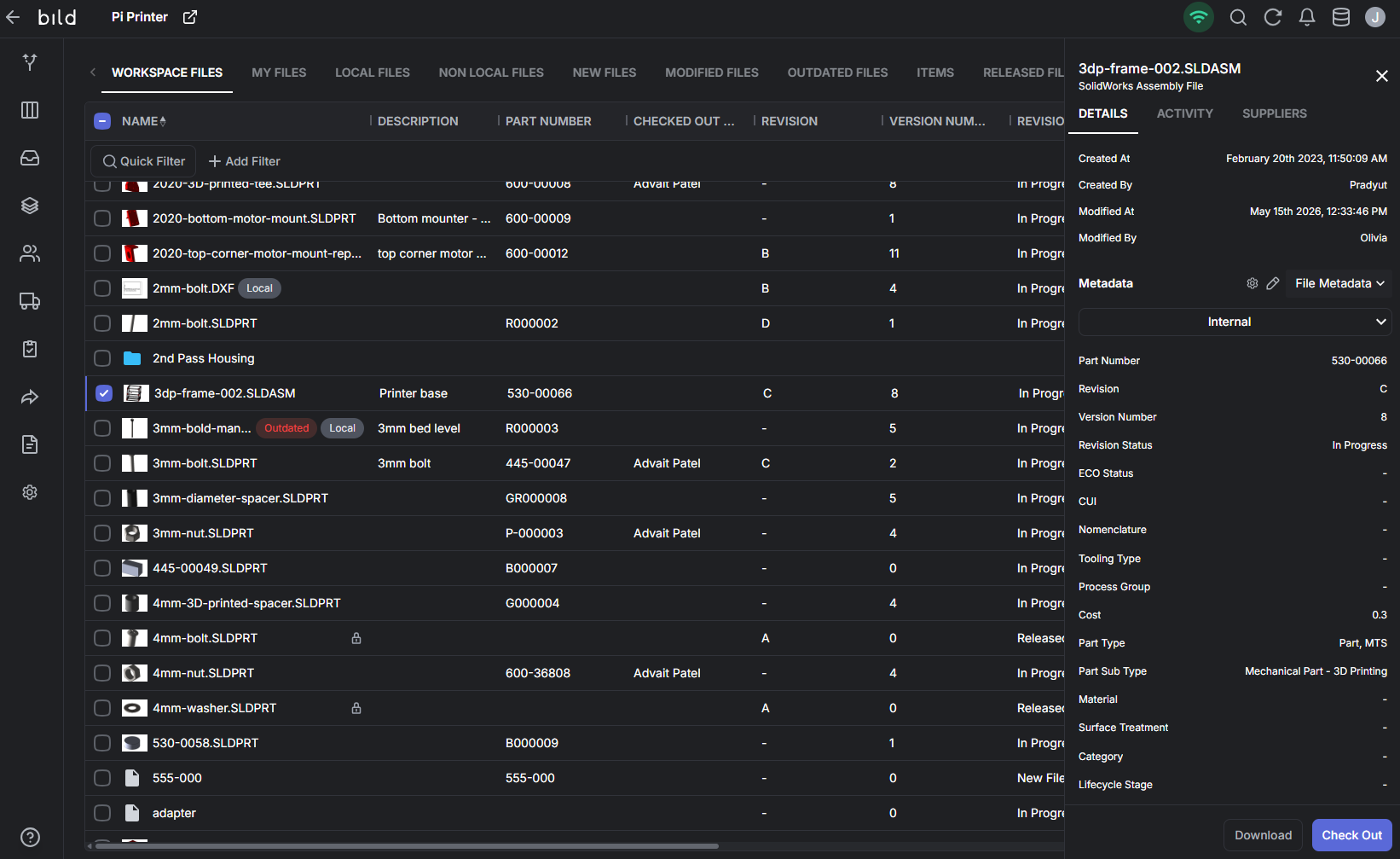This screenshot has height=859, width=1400.
Task: Open Pi Printer external link icon
Action: (190, 17)
